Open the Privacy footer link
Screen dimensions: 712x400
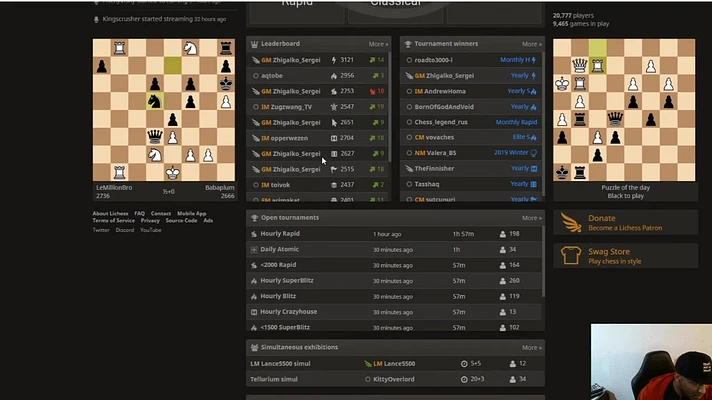(x=150, y=220)
